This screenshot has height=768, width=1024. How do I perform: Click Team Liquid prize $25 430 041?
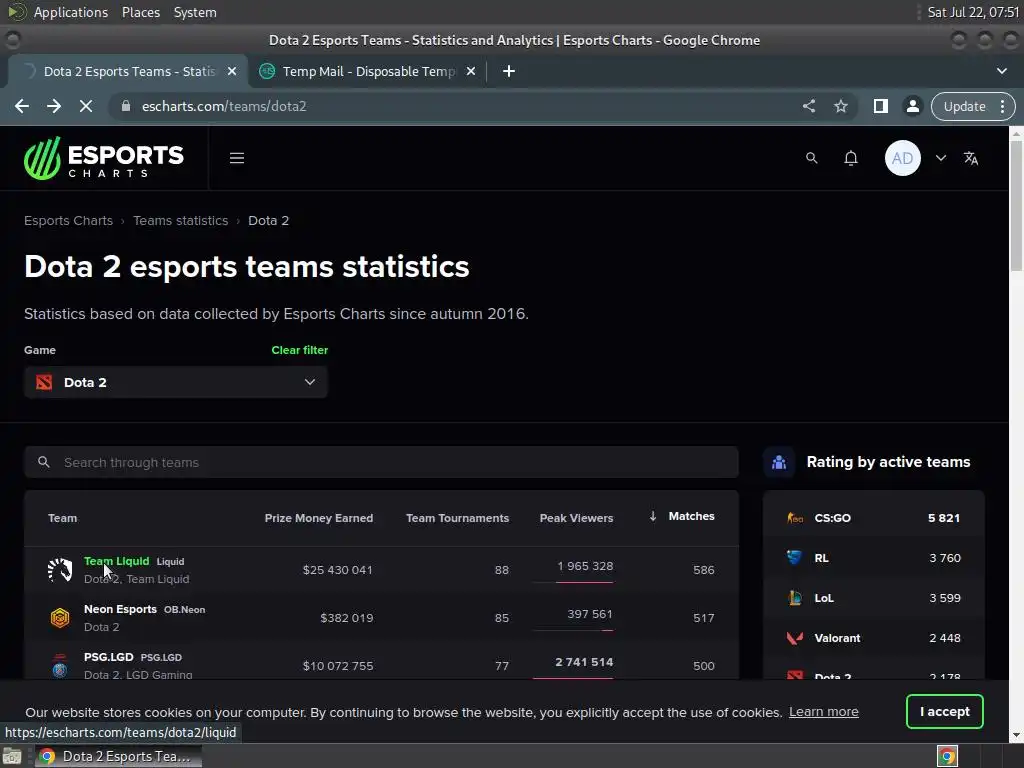click(337, 569)
